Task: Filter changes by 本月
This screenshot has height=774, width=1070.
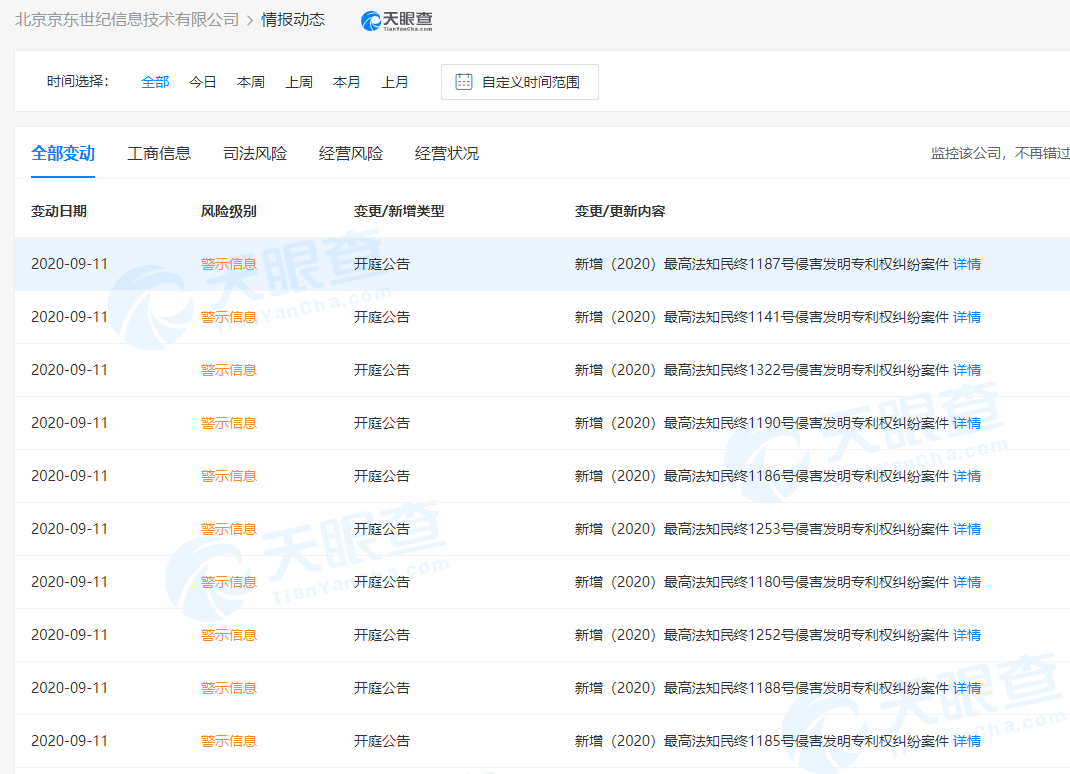Action: (347, 82)
